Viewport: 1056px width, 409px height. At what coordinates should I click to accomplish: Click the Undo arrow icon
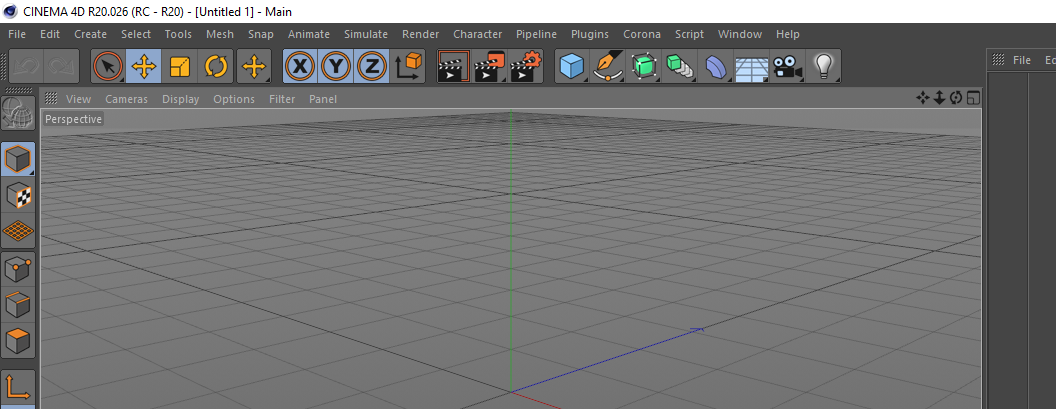(x=27, y=66)
